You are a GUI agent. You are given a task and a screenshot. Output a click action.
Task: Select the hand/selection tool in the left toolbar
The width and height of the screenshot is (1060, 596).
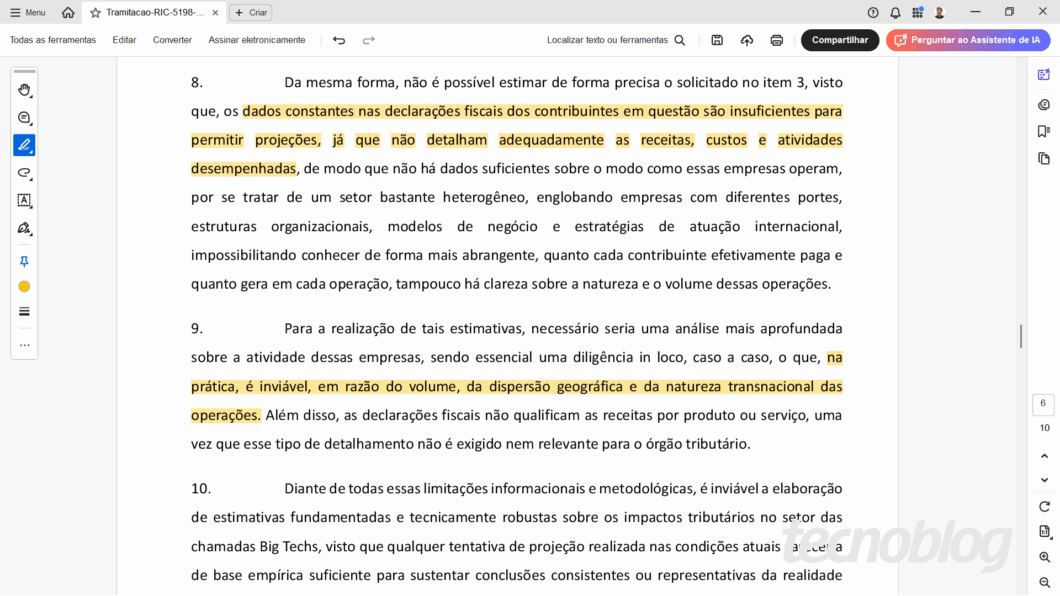24,90
